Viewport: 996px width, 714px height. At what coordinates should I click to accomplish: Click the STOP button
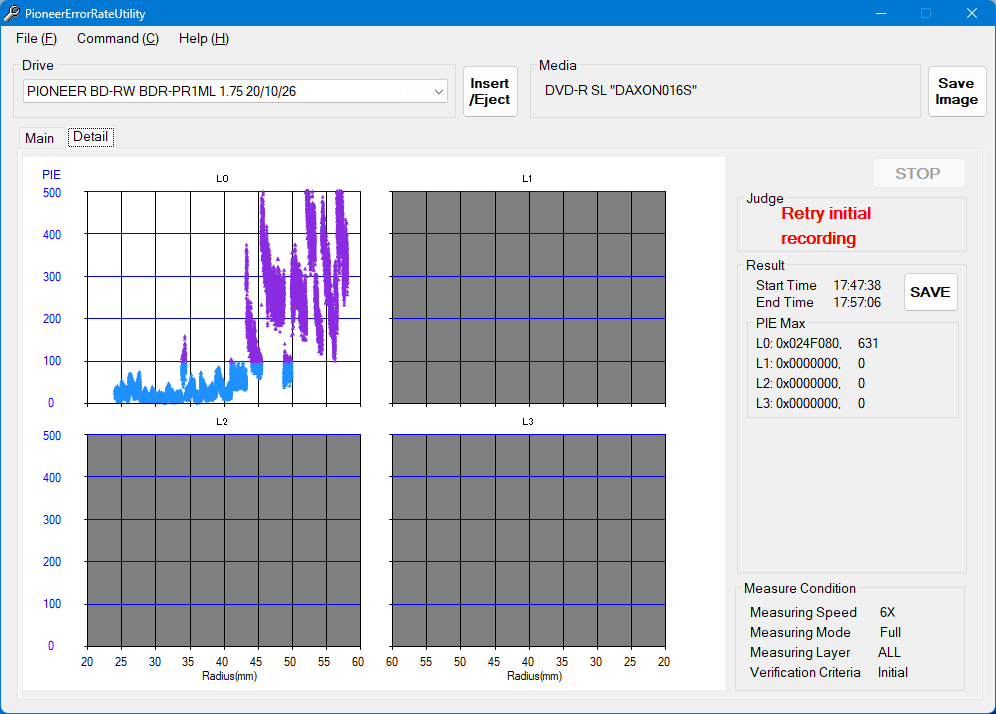(x=918, y=173)
